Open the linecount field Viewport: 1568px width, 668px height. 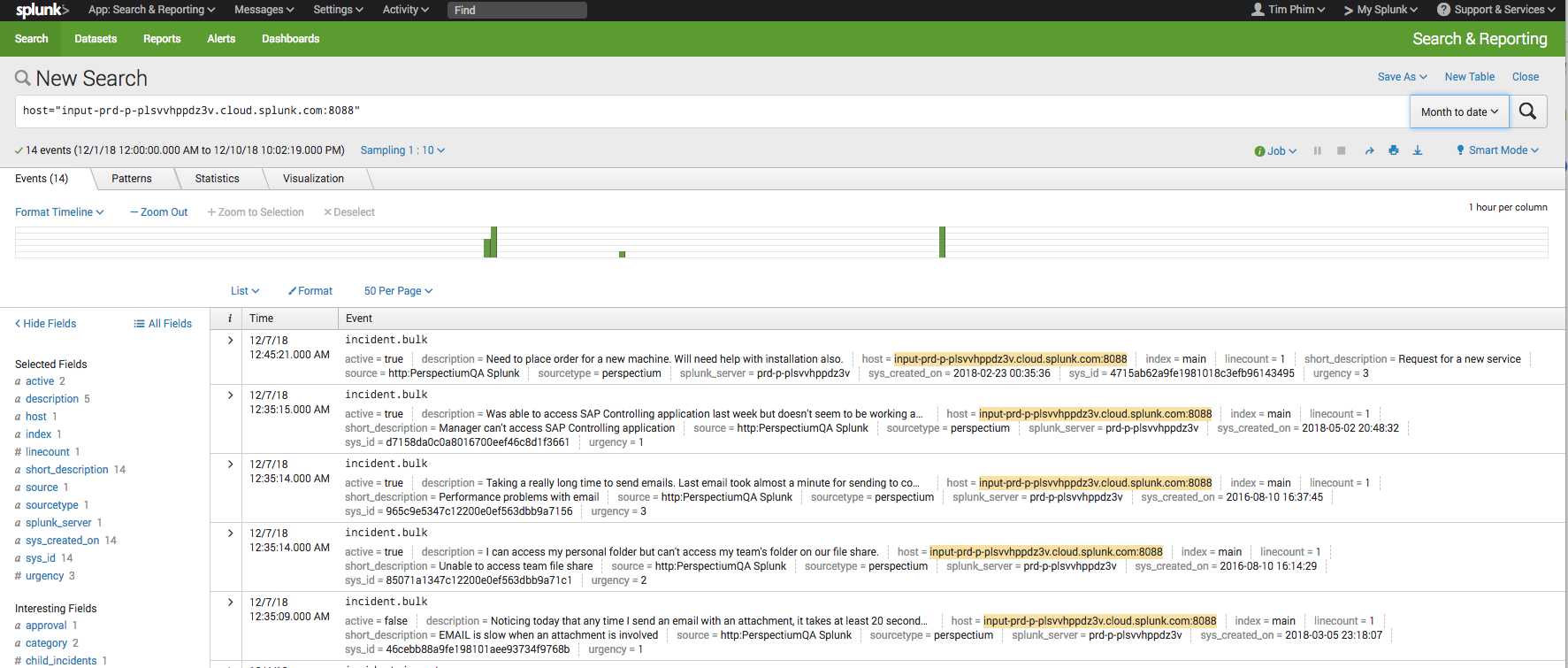[x=48, y=452]
